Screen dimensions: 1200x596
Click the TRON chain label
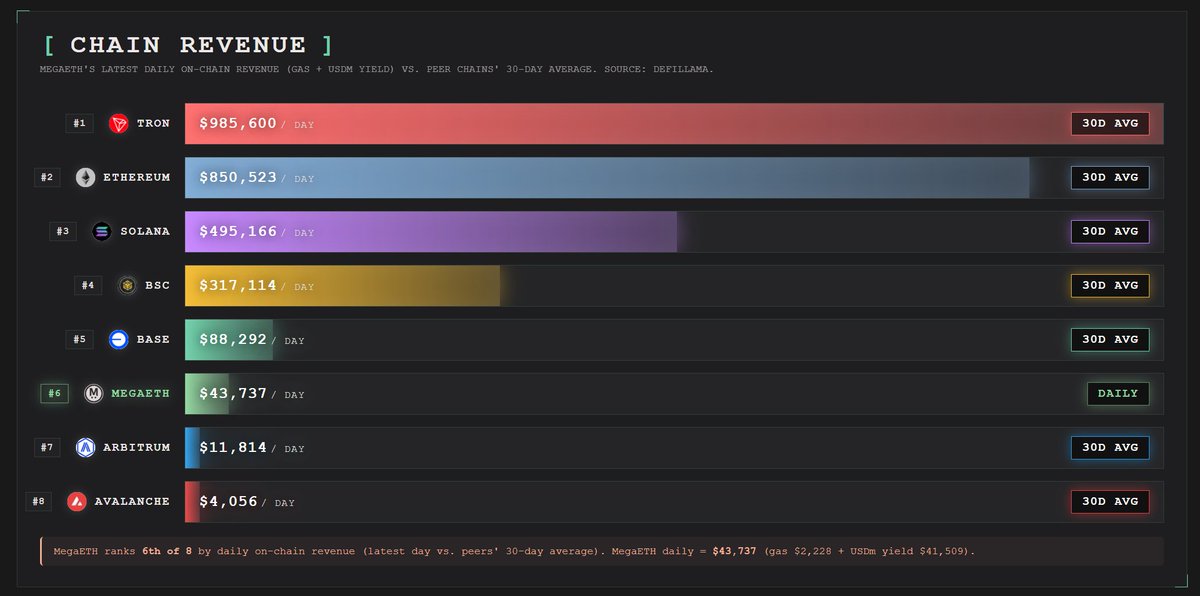click(x=154, y=124)
